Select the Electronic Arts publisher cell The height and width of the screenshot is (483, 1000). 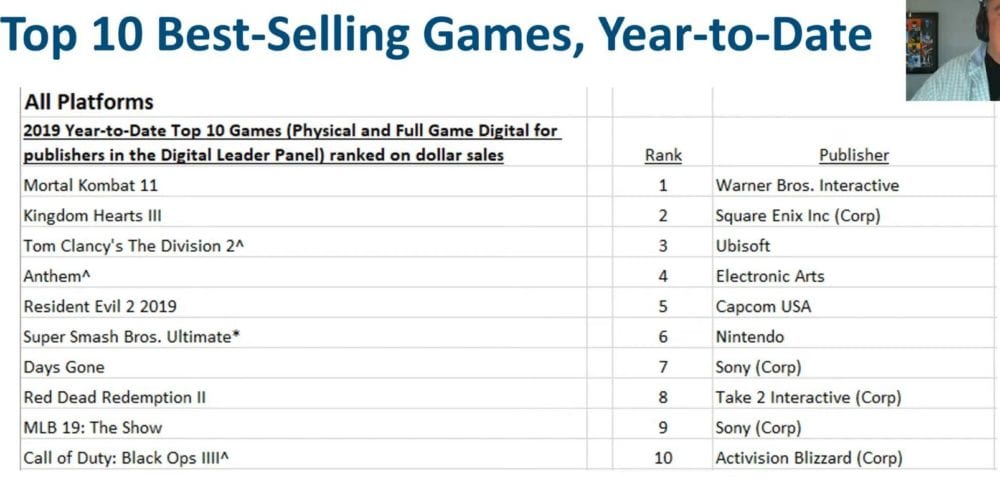(x=770, y=276)
